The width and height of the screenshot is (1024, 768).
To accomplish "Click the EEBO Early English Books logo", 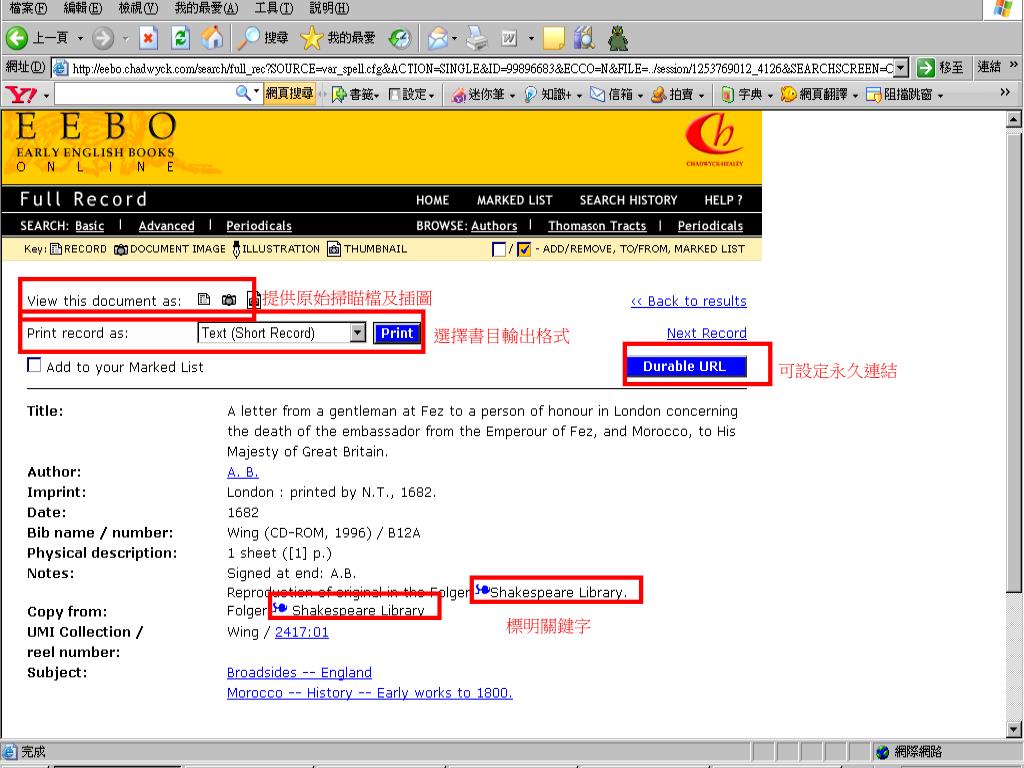I will pos(95,142).
